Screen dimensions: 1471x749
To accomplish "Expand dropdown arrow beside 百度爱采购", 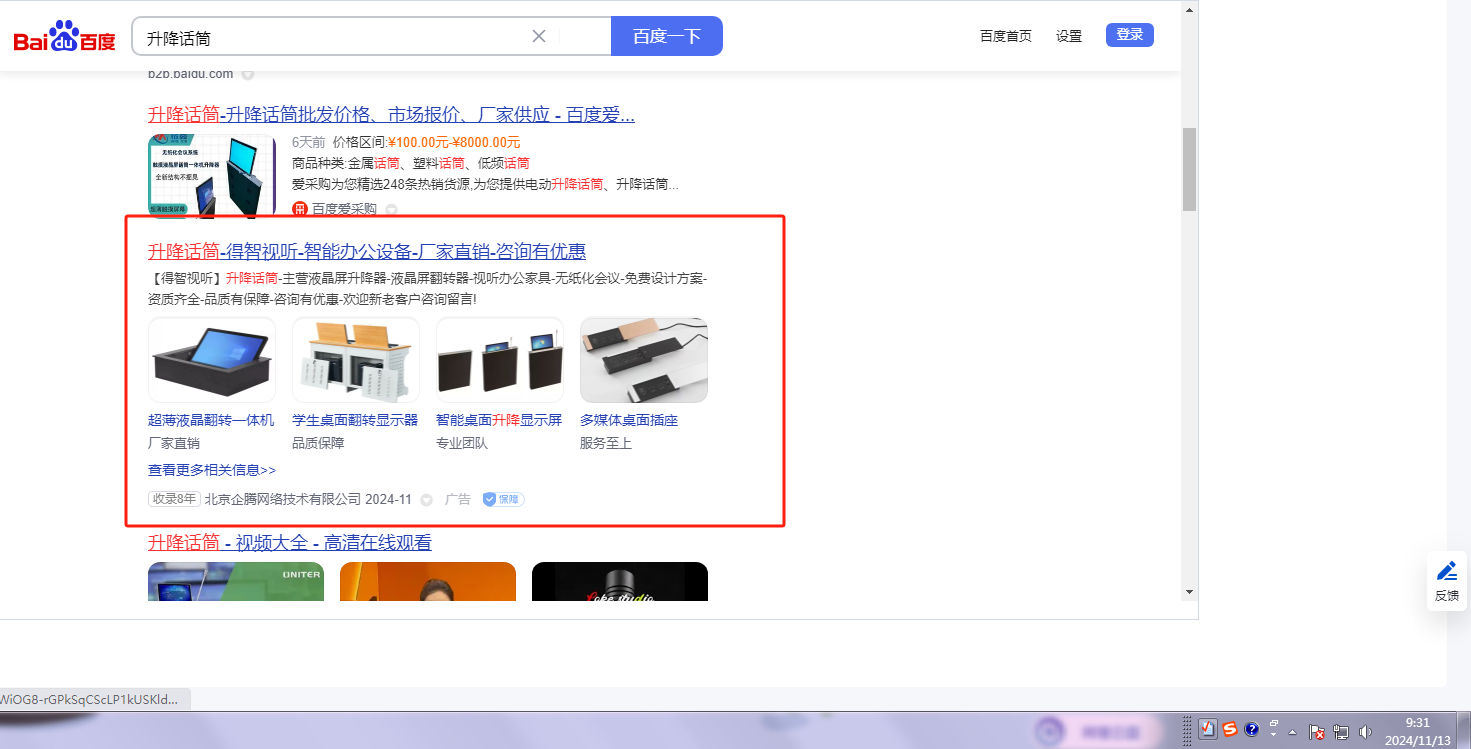I will [392, 210].
